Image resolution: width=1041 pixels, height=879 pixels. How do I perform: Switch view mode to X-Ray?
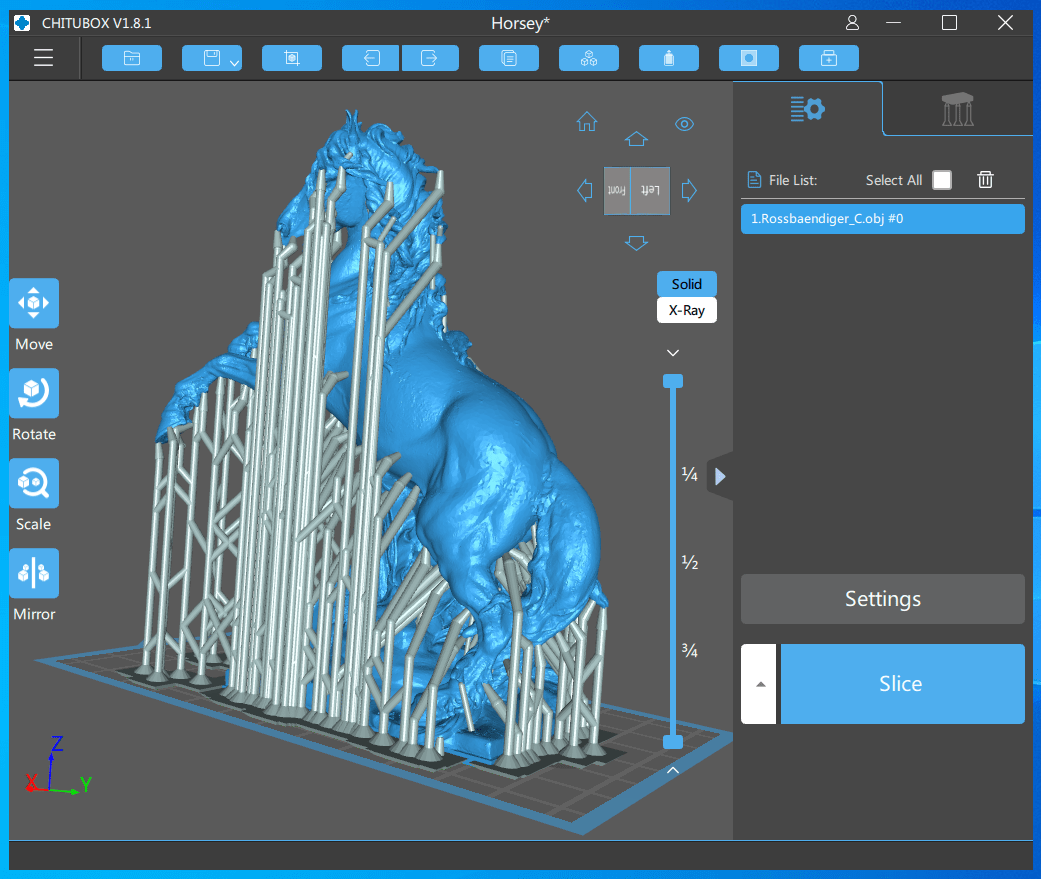[686, 310]
